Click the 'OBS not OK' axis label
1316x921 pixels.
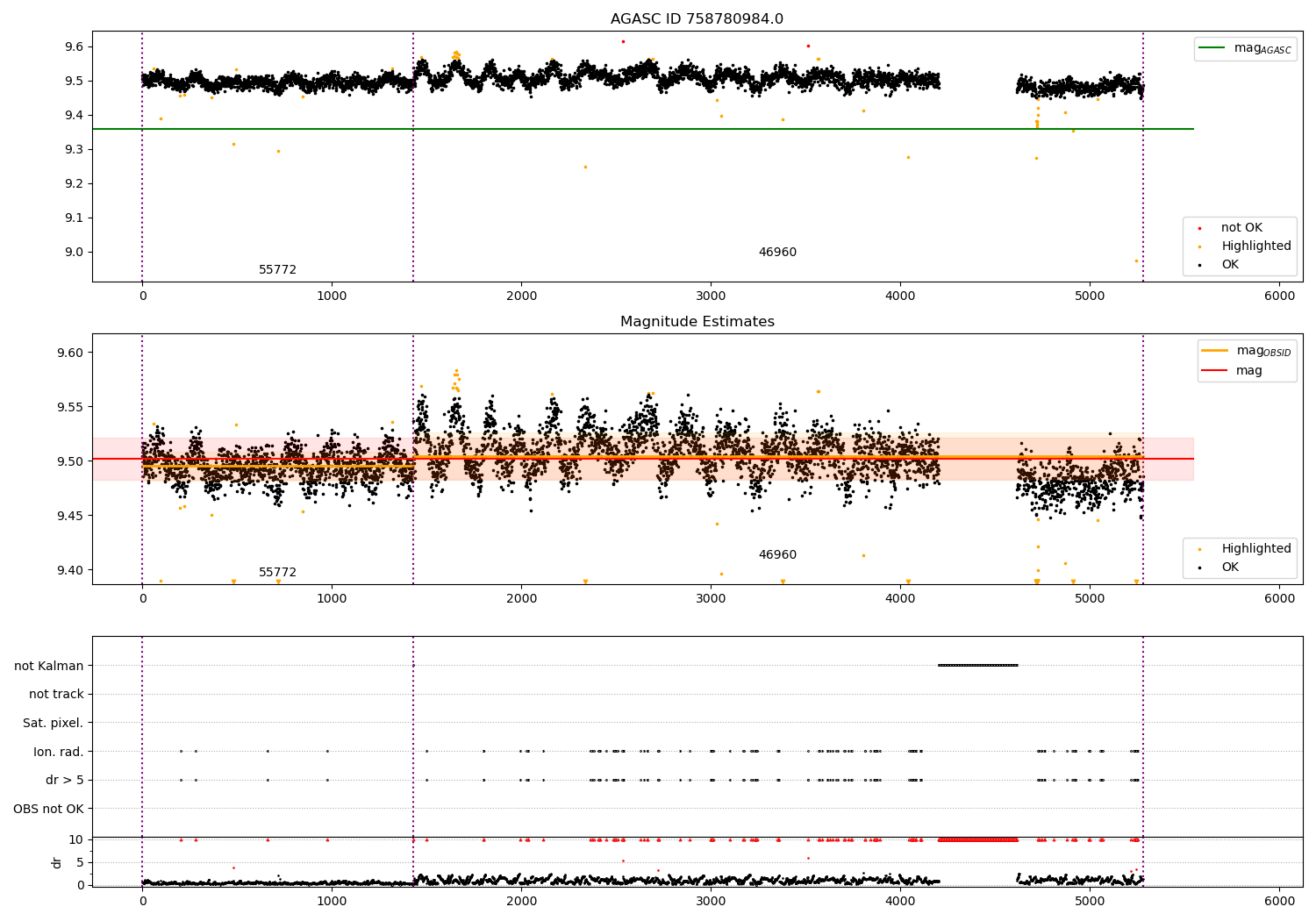[x=48, y=809]
